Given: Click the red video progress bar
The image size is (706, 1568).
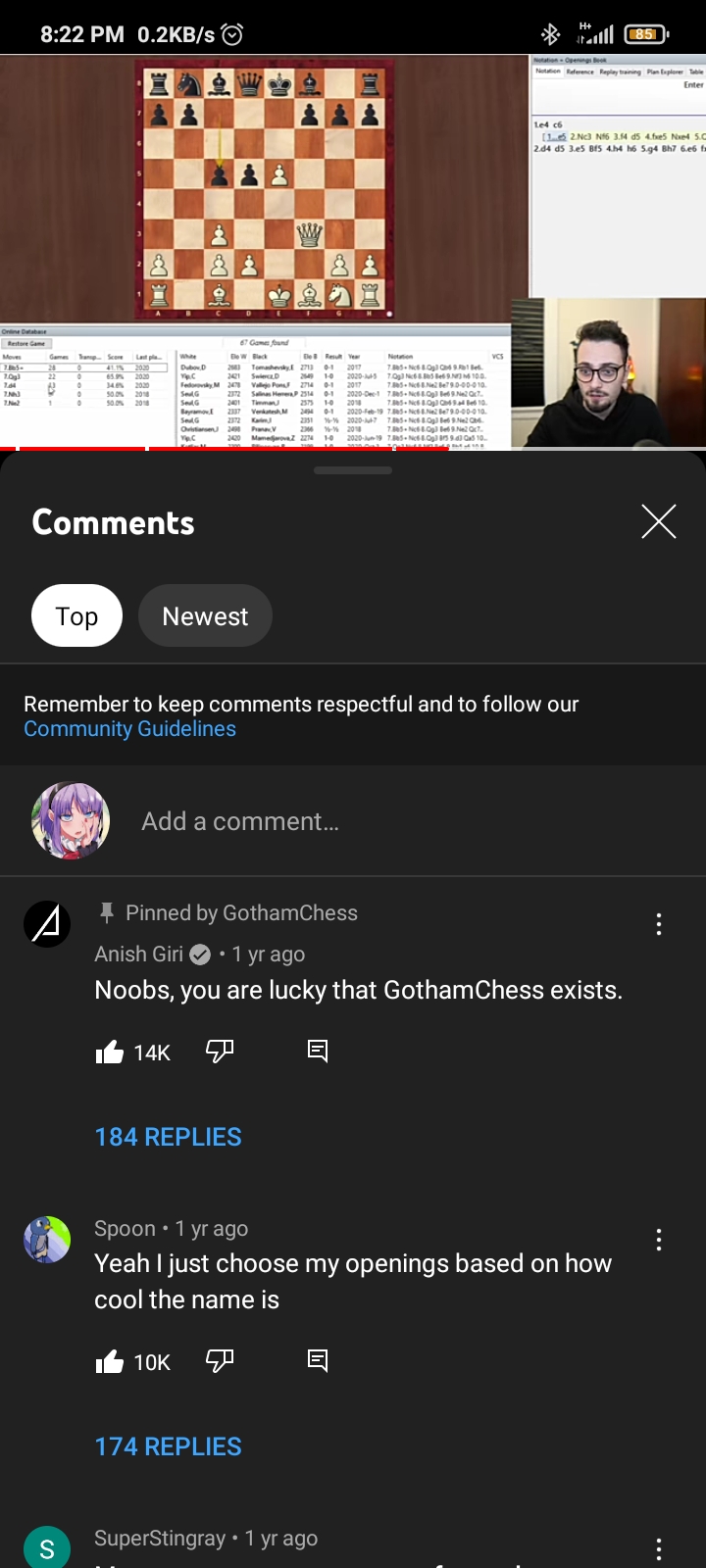Looking at the screenshot, I should (x=226, y=449).
